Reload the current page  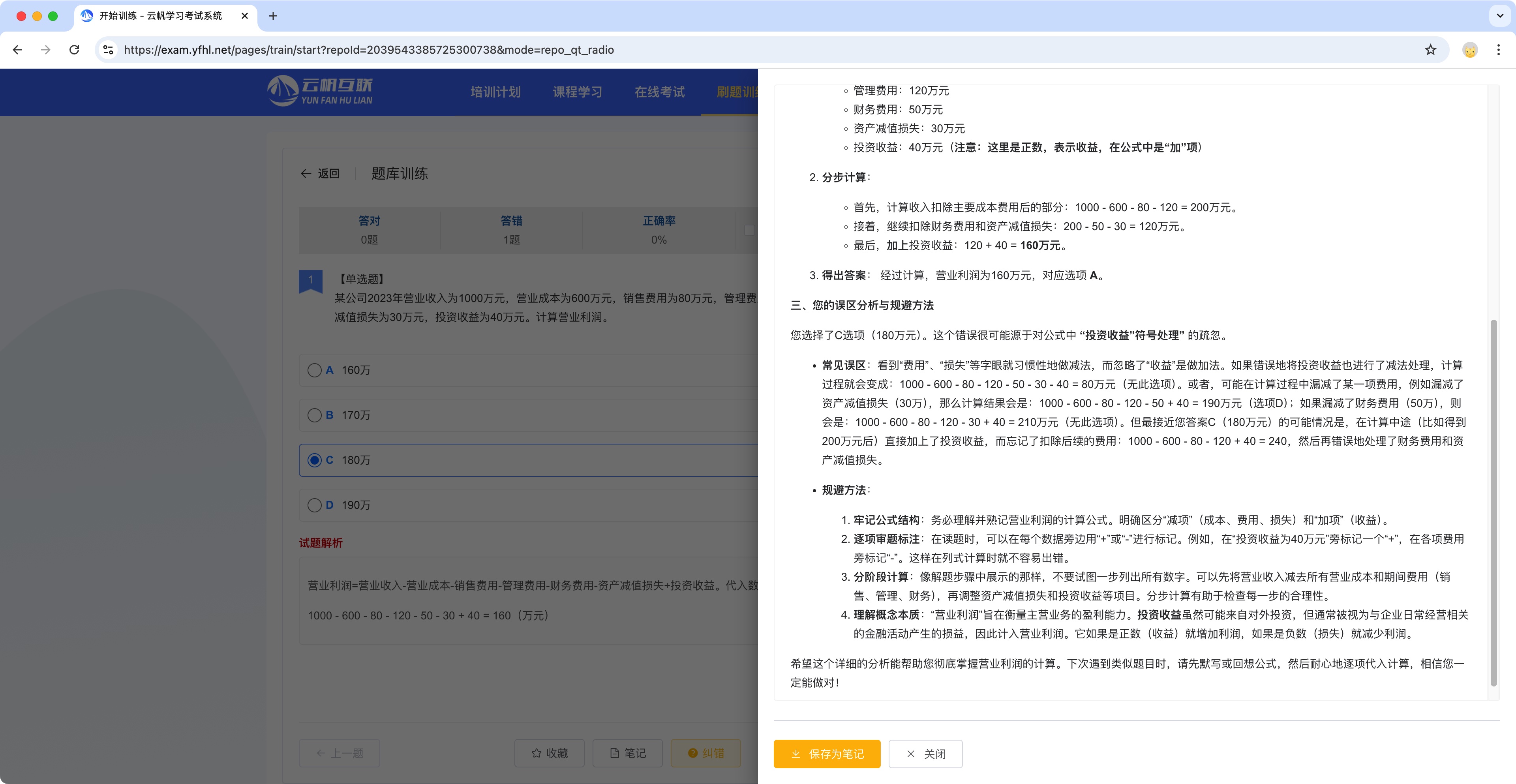tap(75, 49)
